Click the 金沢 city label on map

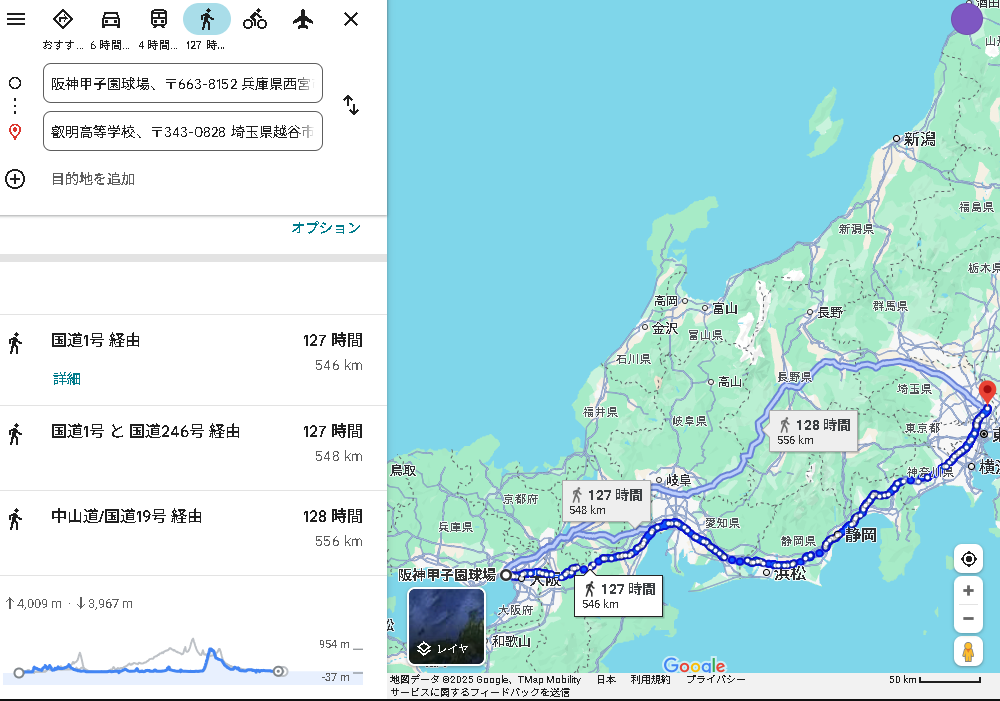(665, 328)
